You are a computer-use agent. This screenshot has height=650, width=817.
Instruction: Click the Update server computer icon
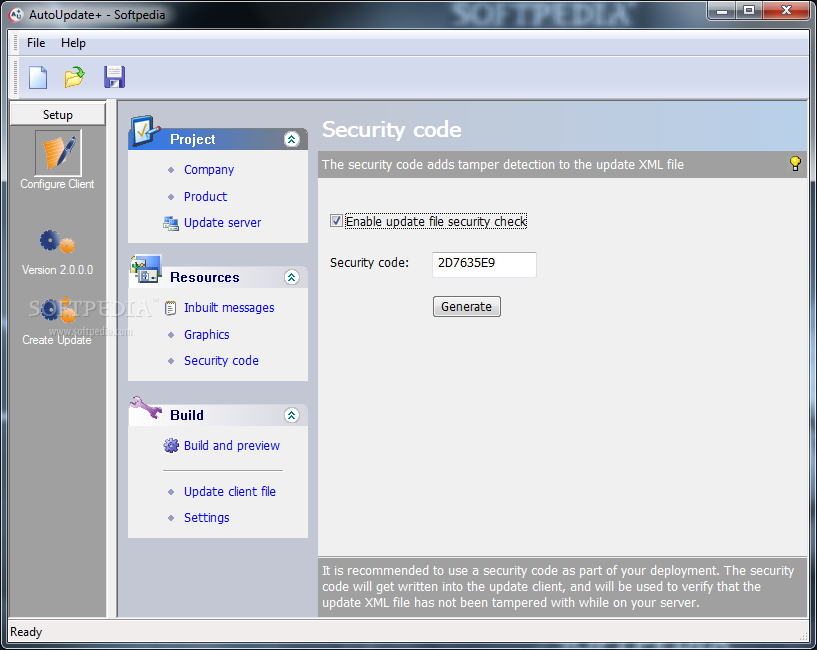tap(170, 223)
